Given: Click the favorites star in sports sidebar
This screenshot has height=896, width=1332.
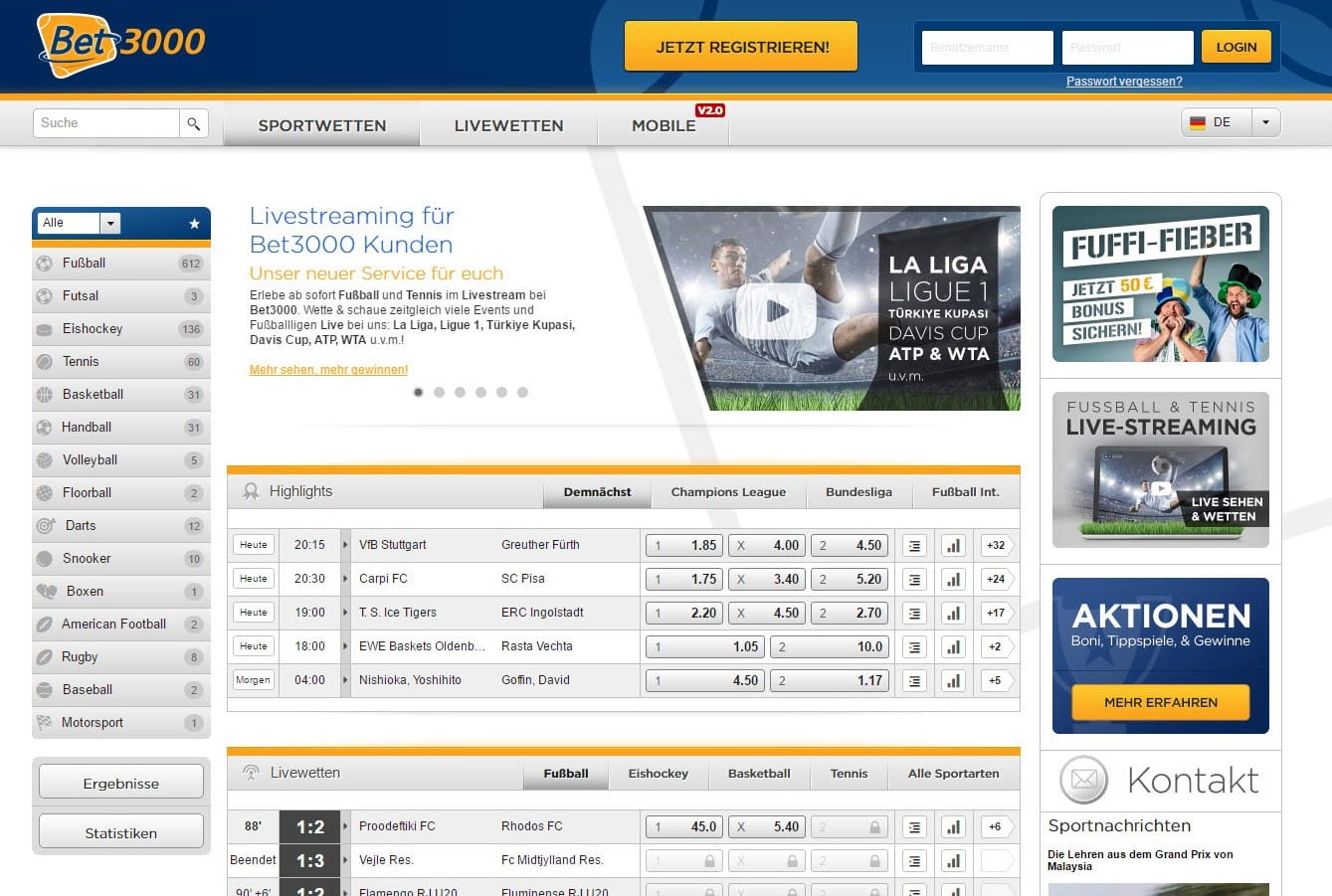Looking at the screenshot, I should tap(195, 224).
